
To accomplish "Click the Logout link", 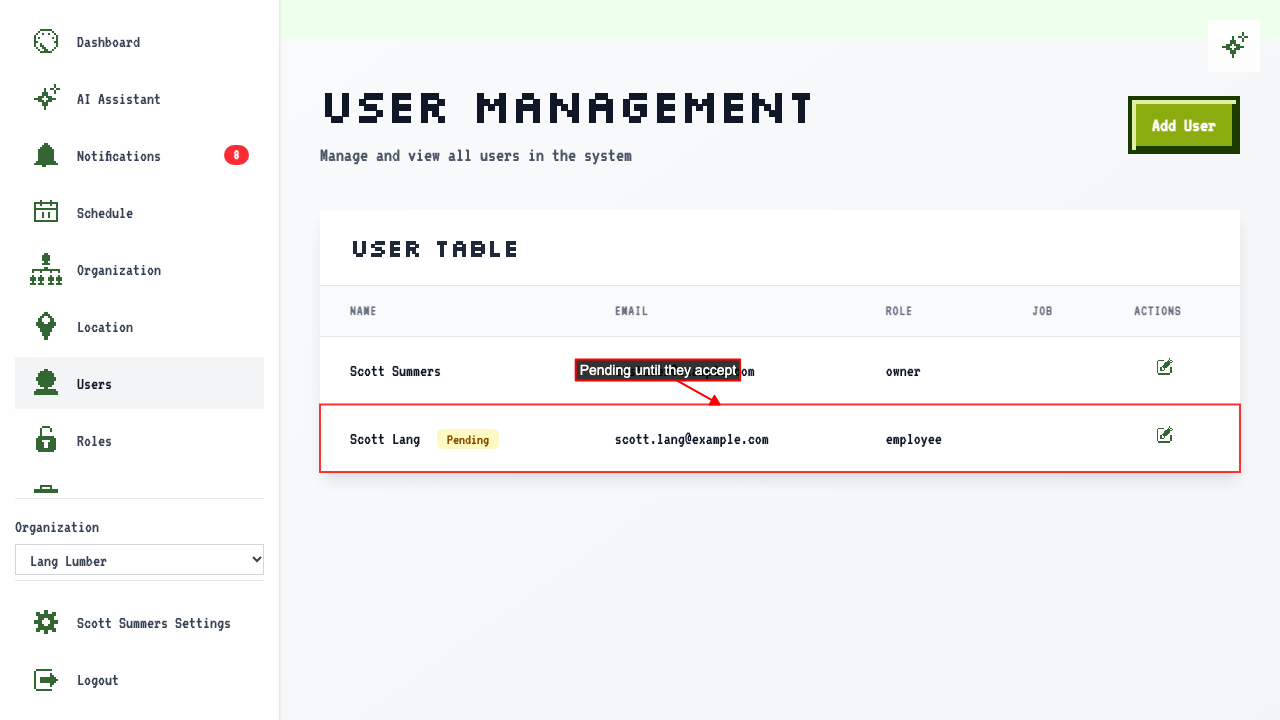I will point(139,680).
